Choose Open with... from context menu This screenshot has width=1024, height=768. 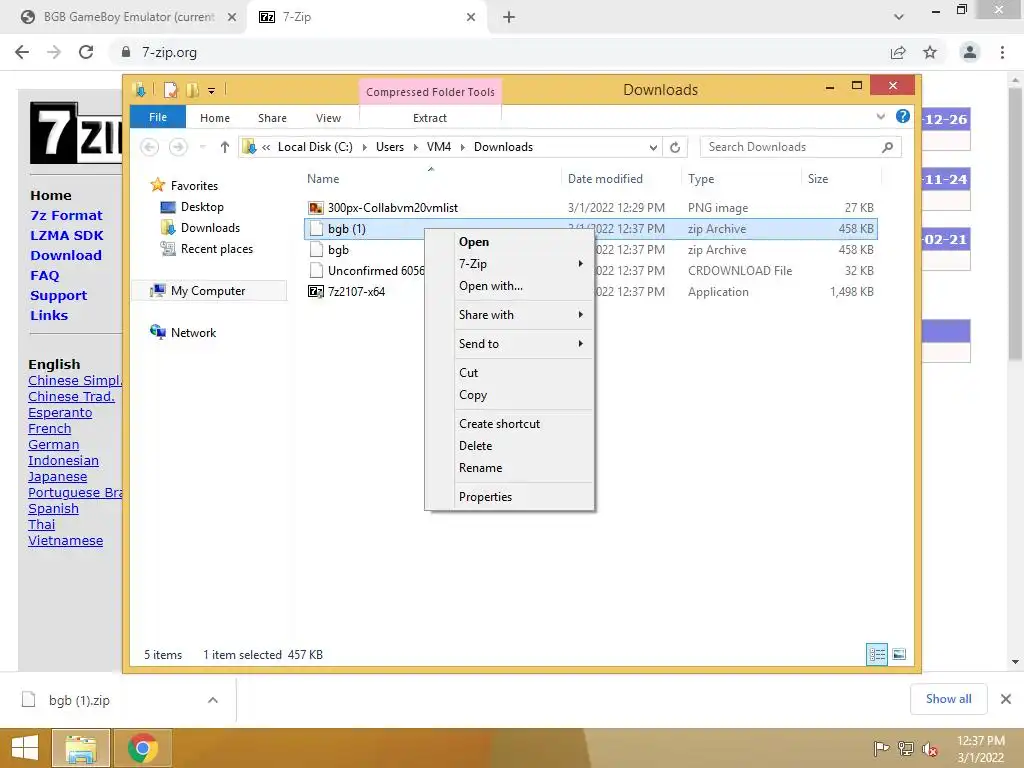(x=490, y=286)
